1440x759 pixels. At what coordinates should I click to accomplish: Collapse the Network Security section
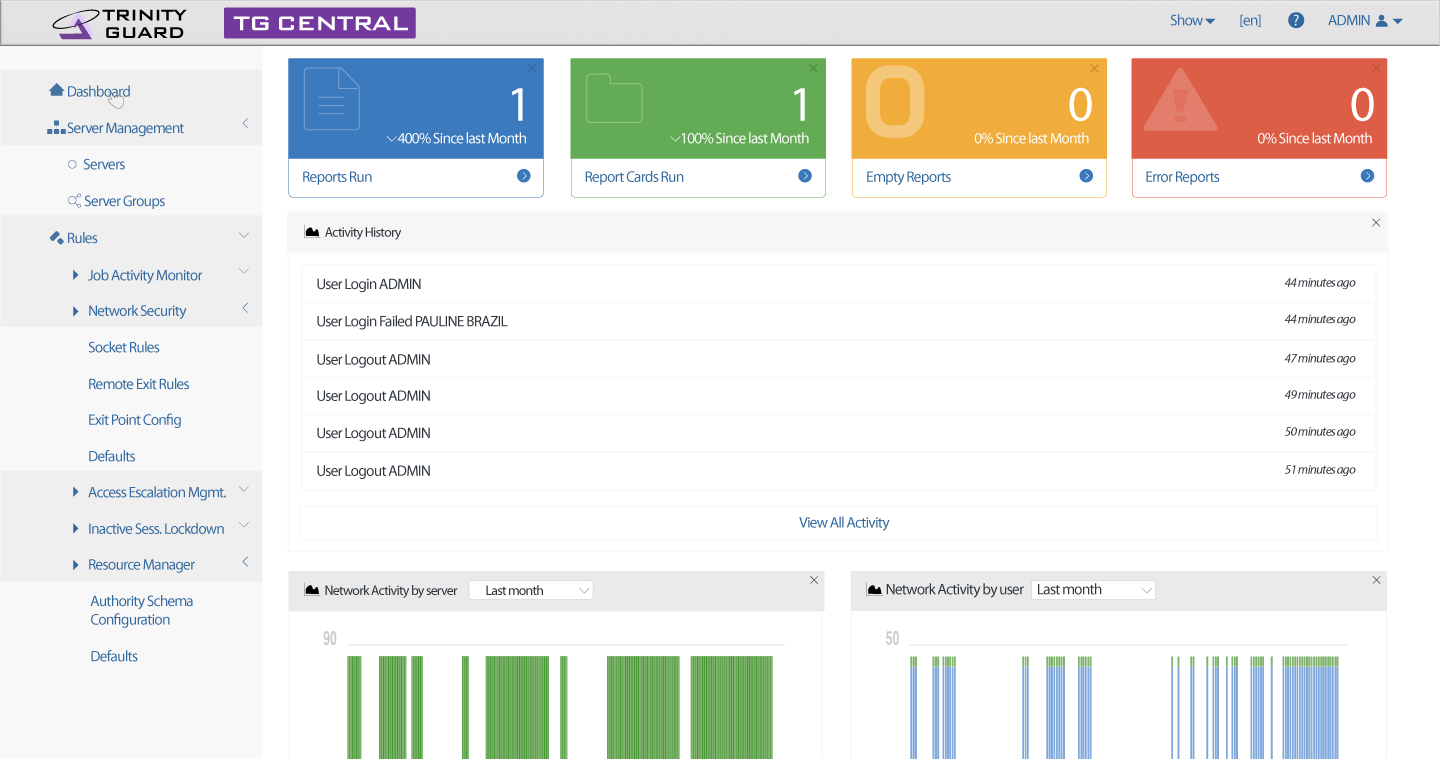click(245, 310)
